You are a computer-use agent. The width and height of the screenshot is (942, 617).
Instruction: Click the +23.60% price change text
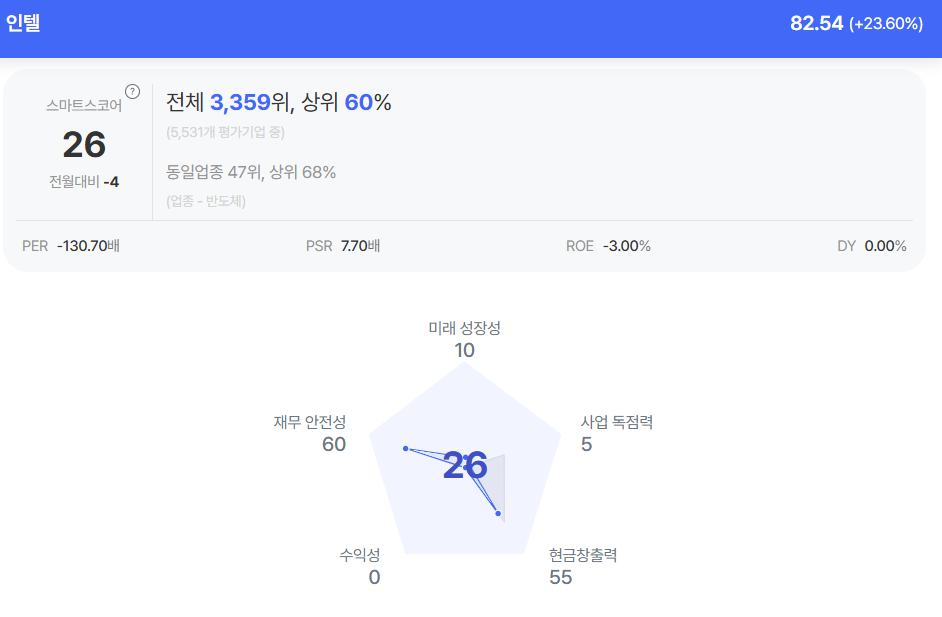(886, 24)
